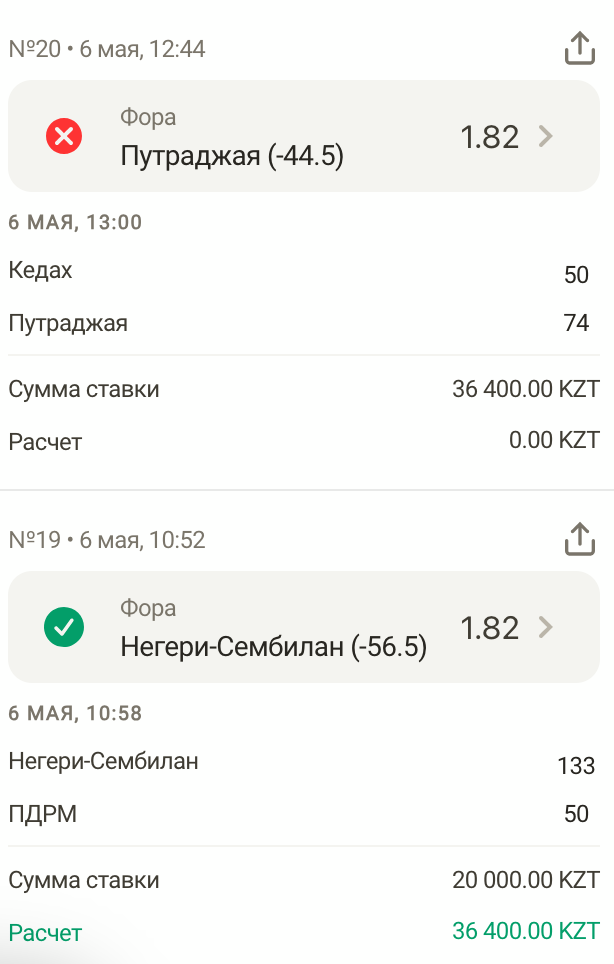This screenshot has width=614, height=964.
Task: Share bet №20 via share icon
Action: click(580, 48)
